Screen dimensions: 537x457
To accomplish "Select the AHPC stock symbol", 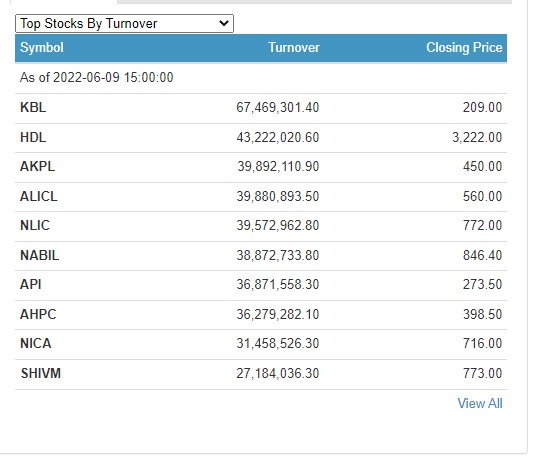I will pos(38,314).
